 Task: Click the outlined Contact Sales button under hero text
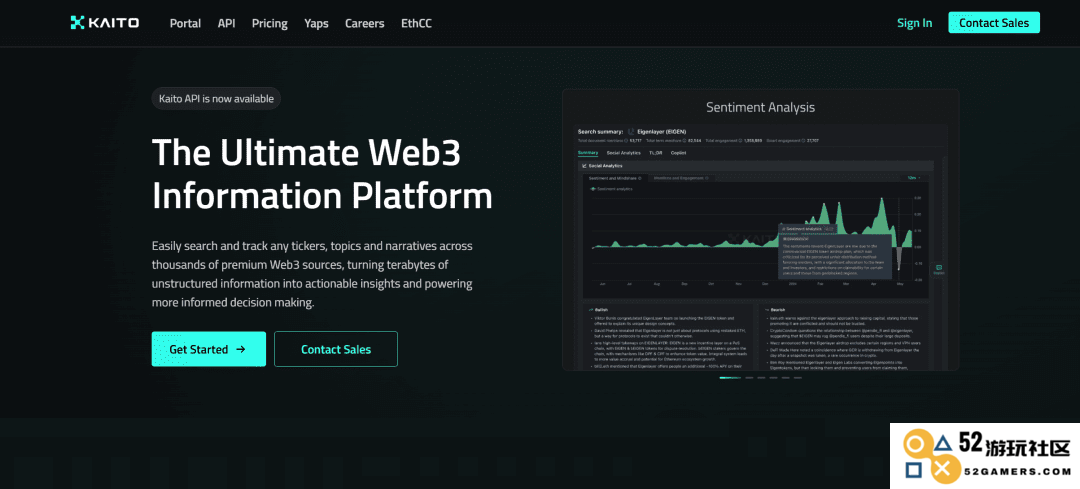tap(335, 349)
